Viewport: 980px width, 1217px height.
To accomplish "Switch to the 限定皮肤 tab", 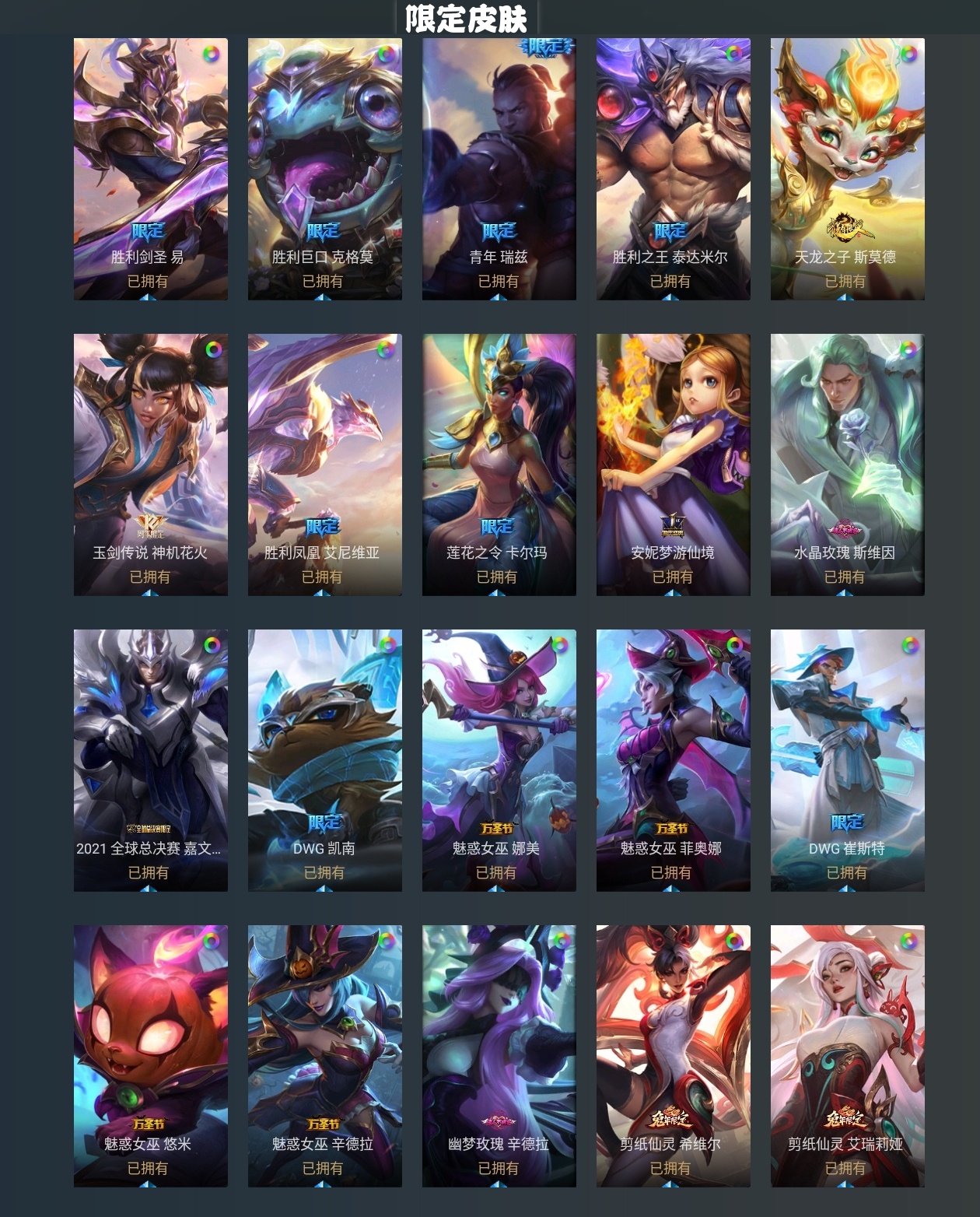I will click(467, 19).
